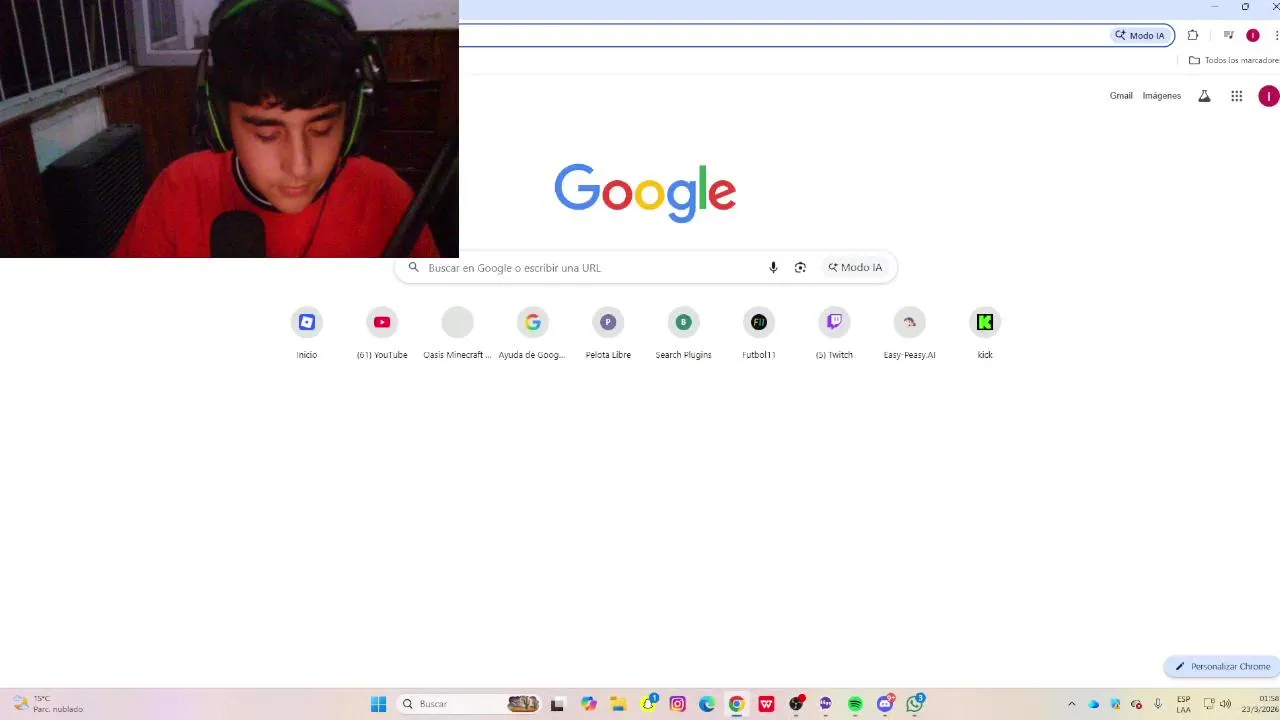The width and height of the screenshot is (1280, 720).
Task: Launch Copilot from the taskbar
Action: click(x=589, y=704)
